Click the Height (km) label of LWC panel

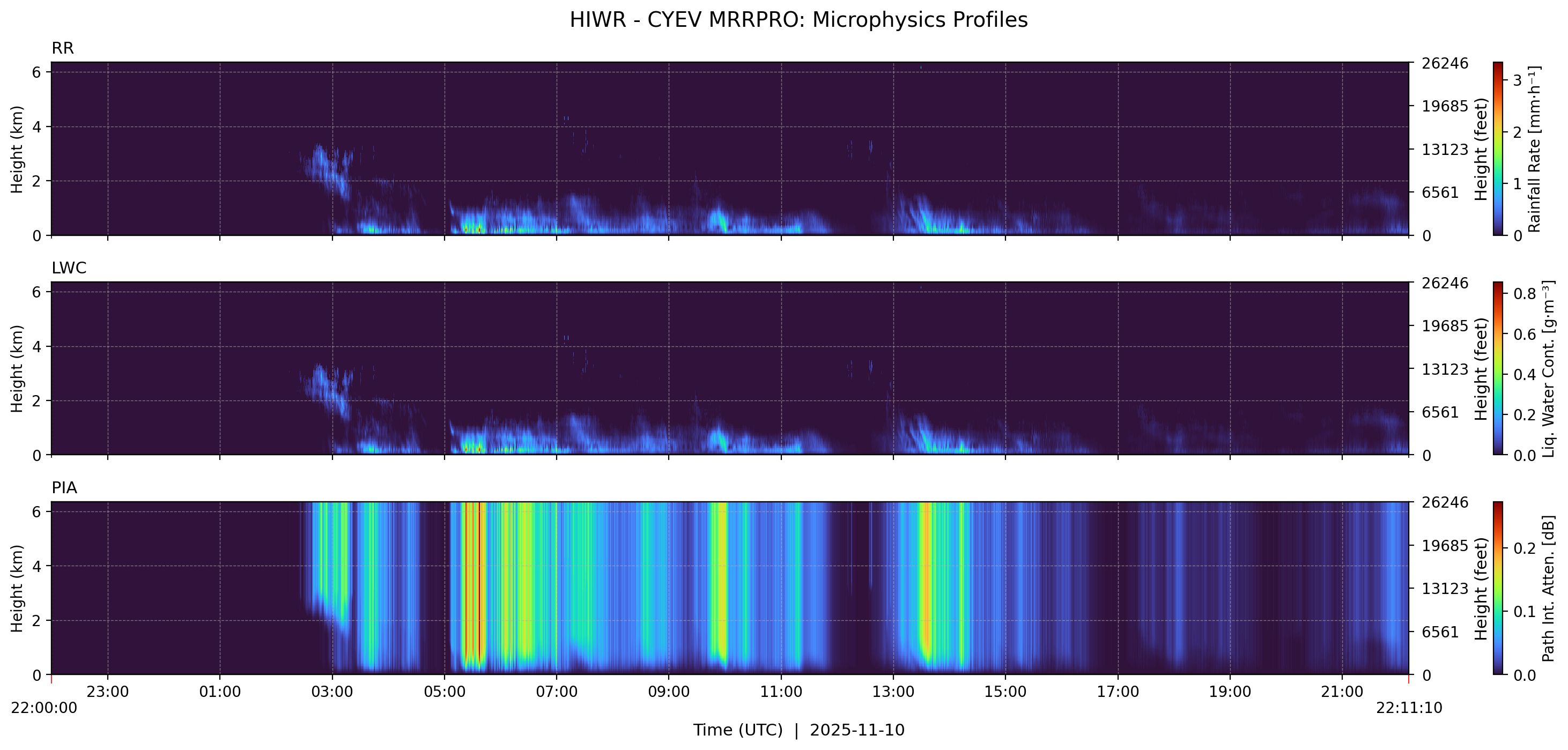point(17,368)
